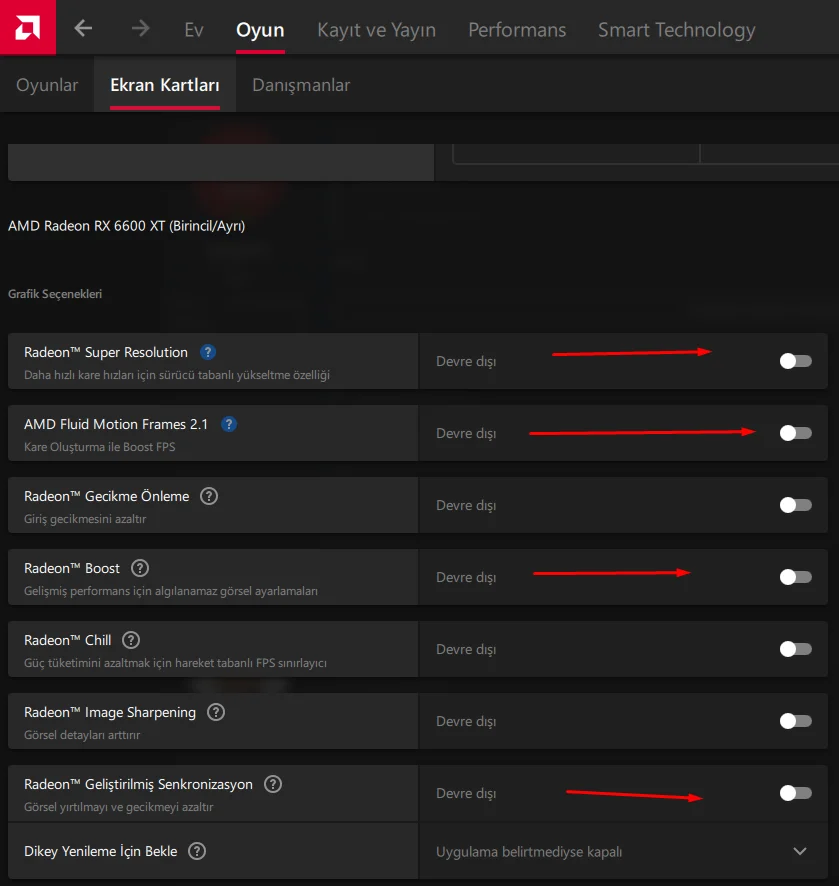Open AMD Fluid Motion Frames info icon
This screenshot has height=886, width=839.
(229, 424)
